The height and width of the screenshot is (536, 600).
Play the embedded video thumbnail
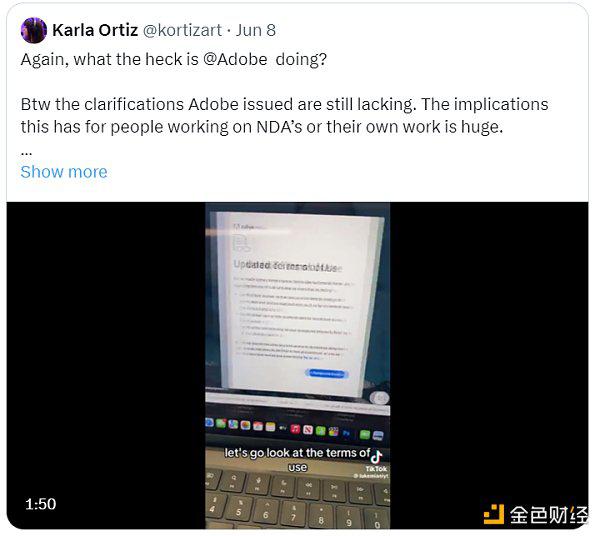tap(297, 365)
